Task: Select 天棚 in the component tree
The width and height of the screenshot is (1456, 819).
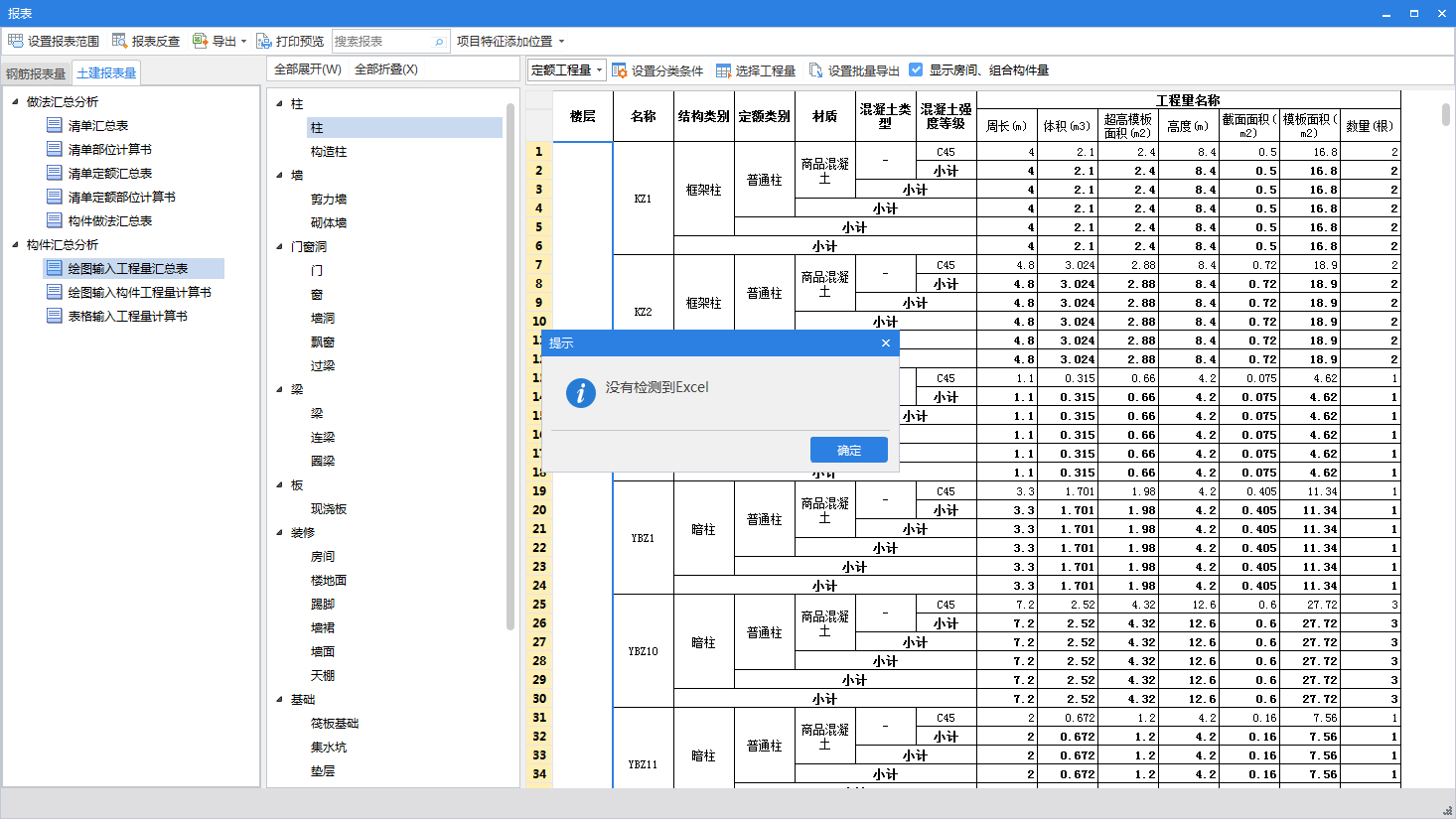Action: coord(323,675)
